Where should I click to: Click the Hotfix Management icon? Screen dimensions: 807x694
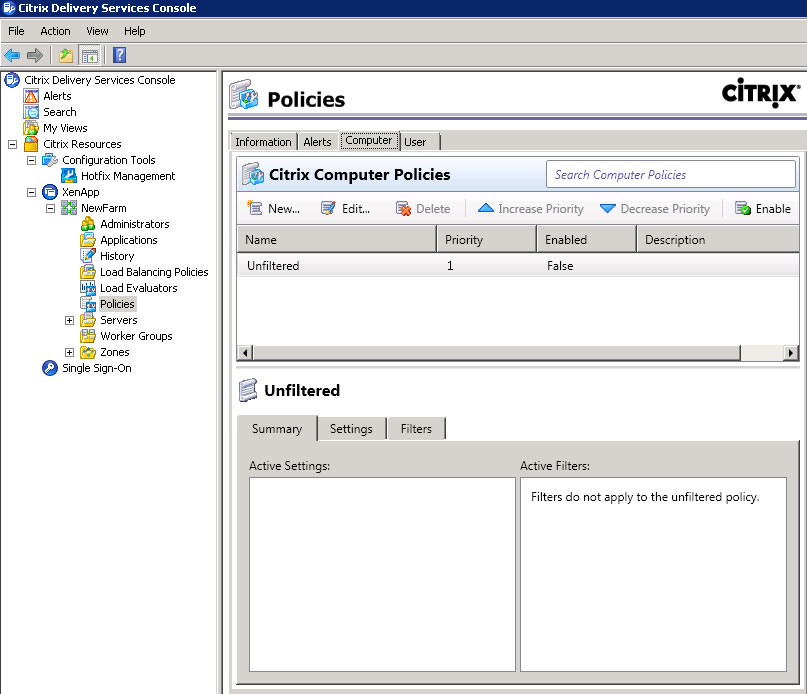click(x=69, y=176)
